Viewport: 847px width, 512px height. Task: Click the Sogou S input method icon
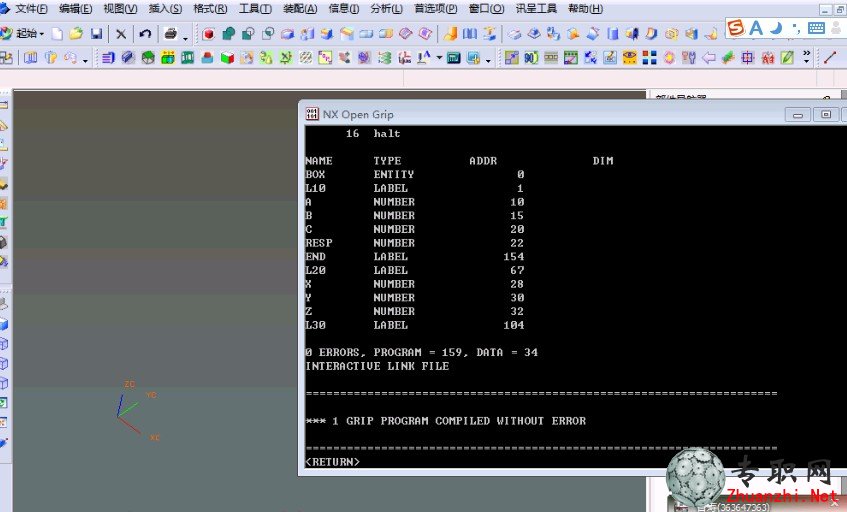(735, 28)
